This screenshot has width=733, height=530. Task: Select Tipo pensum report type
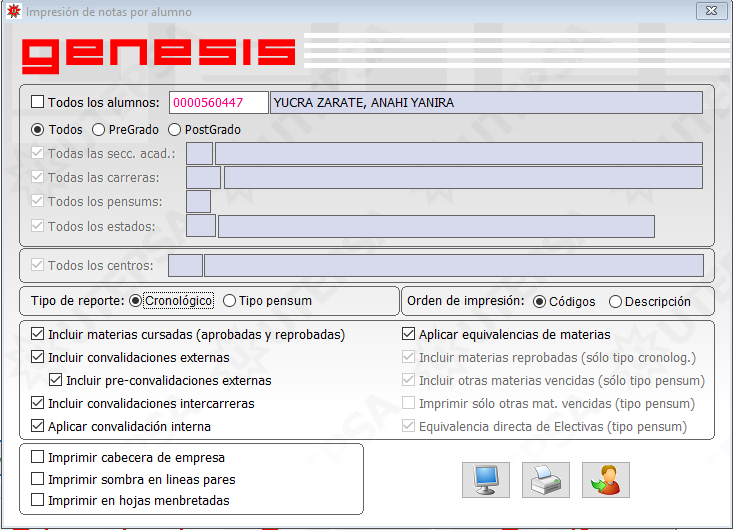[229, 301]
